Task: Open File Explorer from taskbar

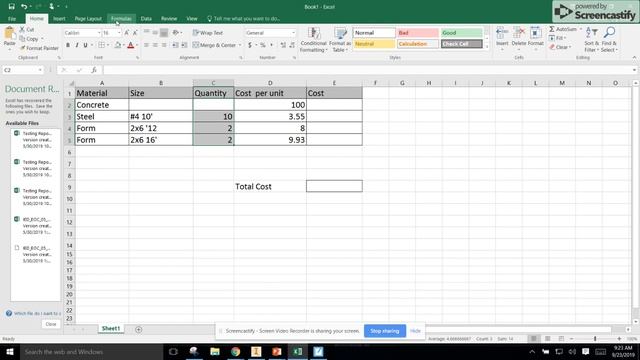Action: 215,352
